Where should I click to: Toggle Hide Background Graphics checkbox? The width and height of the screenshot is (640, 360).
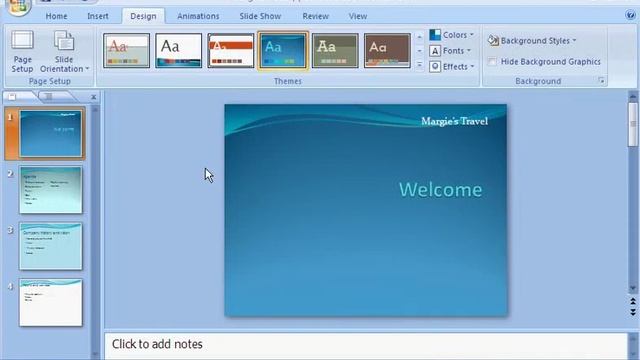pos(492,62)
